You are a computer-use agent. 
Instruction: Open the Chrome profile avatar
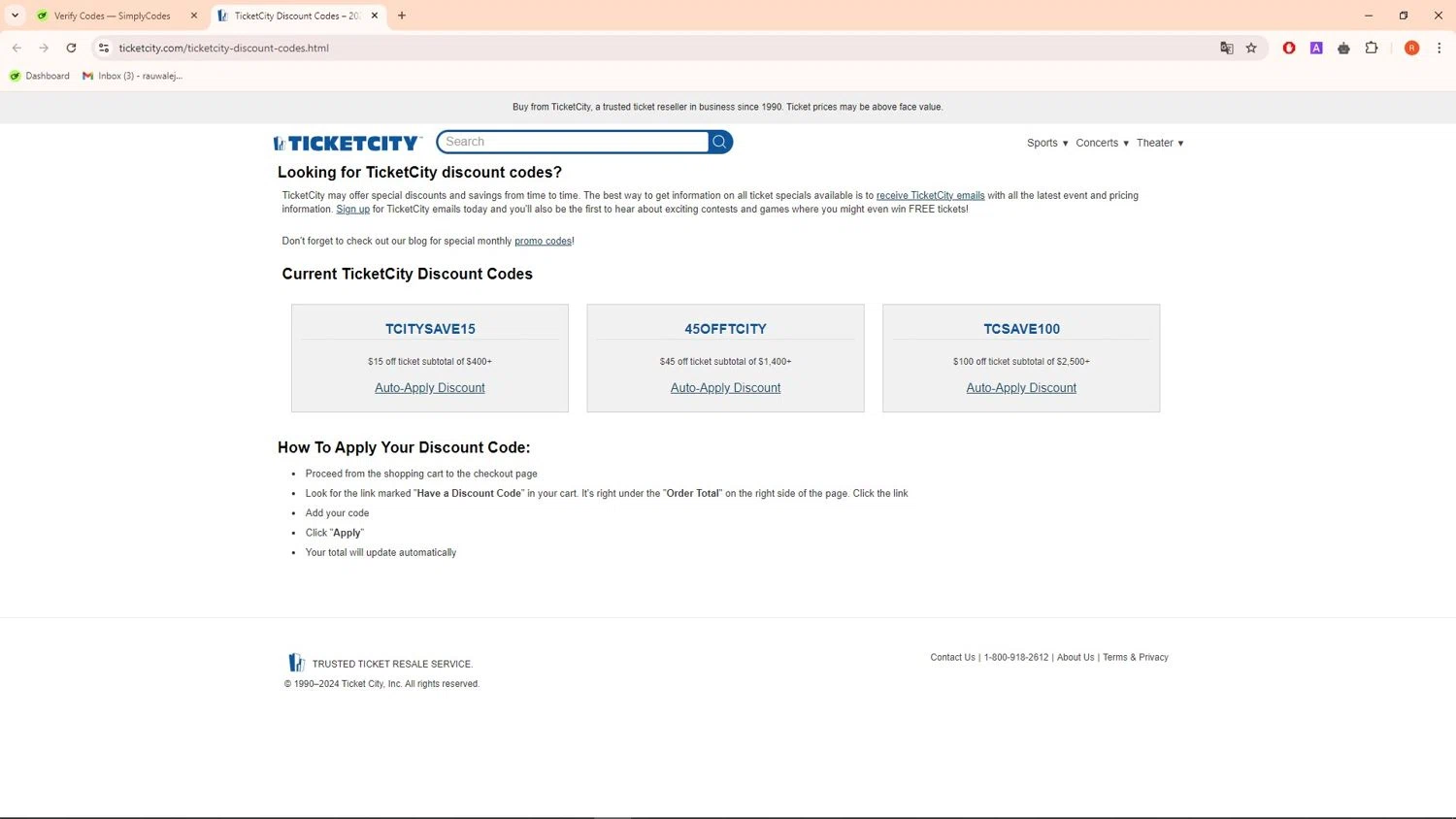coord(1411,48)
